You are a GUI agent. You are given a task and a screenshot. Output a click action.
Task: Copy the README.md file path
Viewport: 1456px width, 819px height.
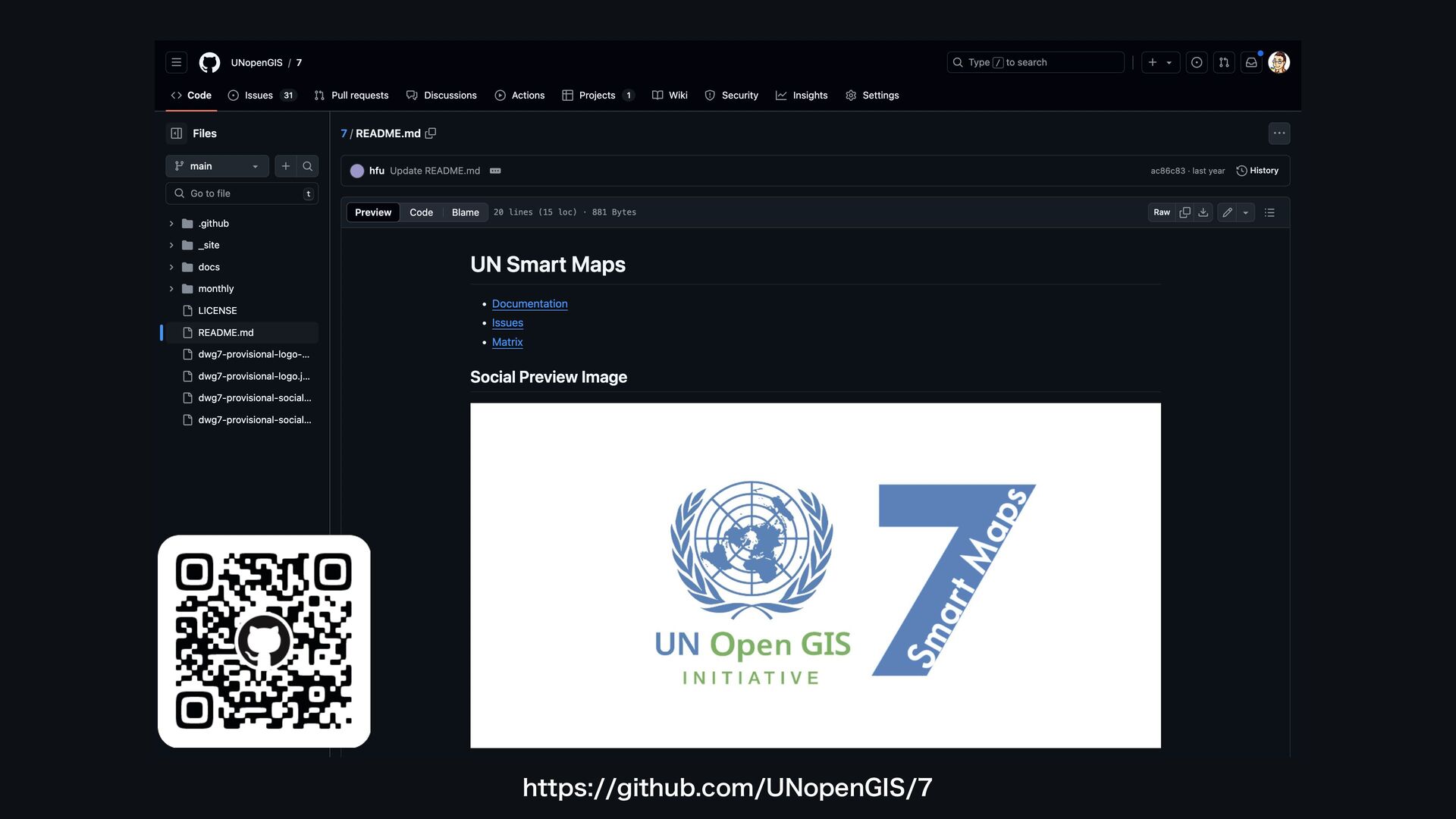coord(431,133)
